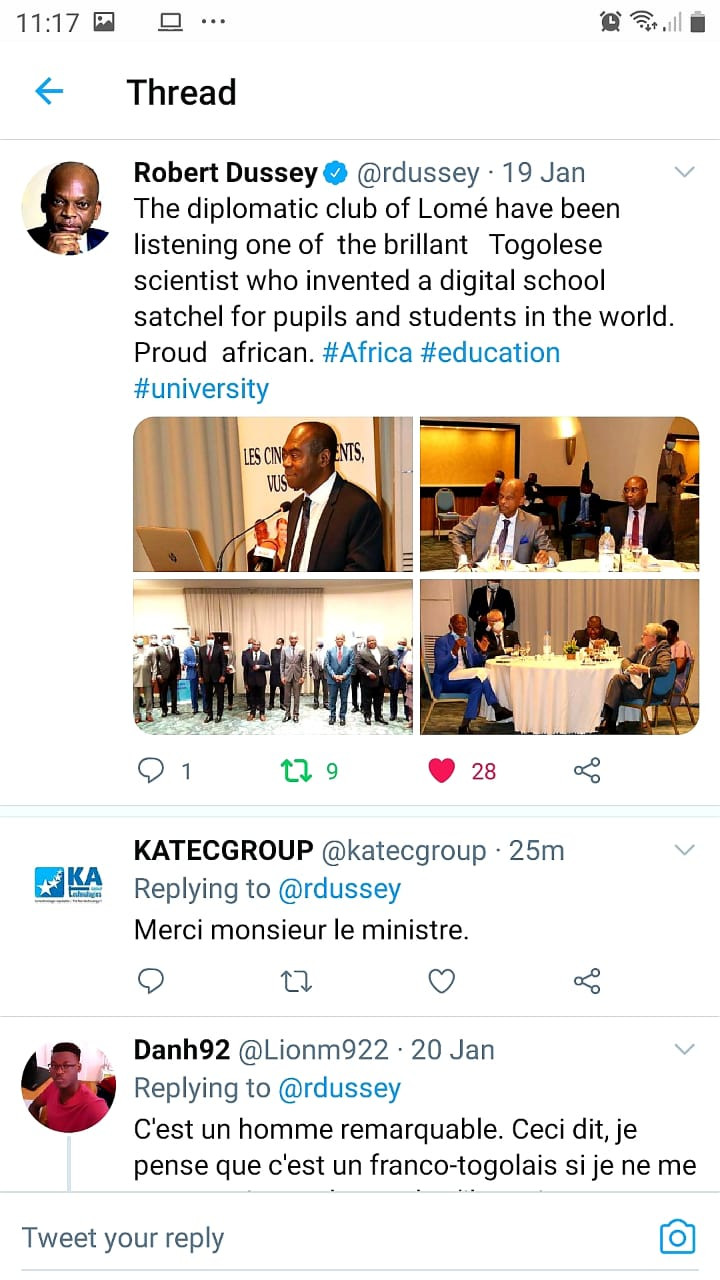Image resolution: width=720 pixels, height=1280 pixels.
Task: Open the #university hashtag
Action: pyautogui.click(x=201, y=389)
